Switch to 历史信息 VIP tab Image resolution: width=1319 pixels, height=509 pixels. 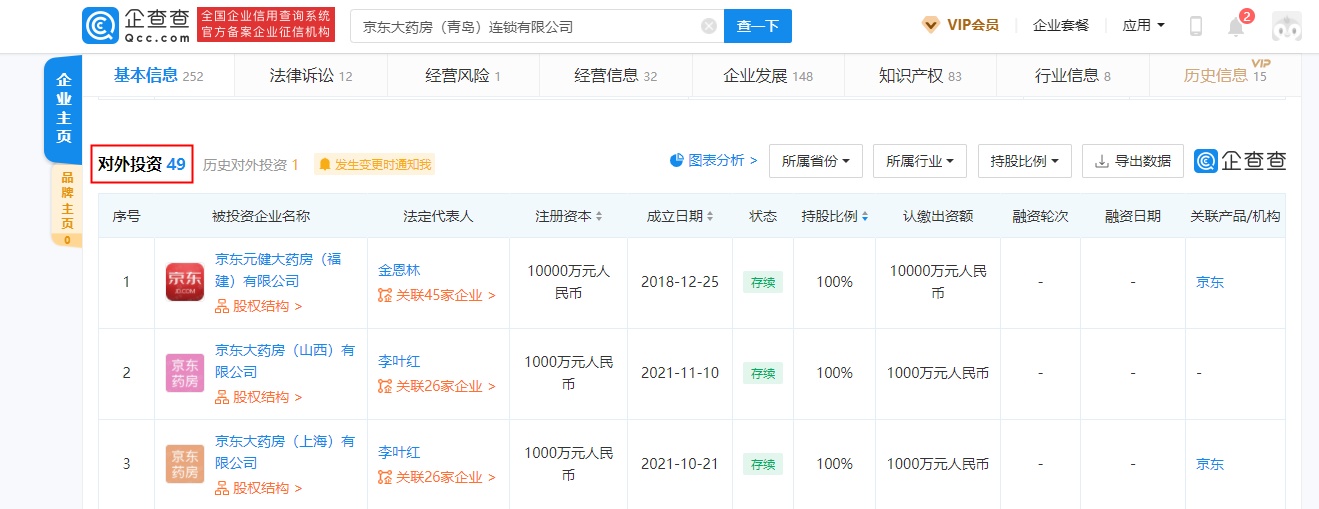[1225, 75]
